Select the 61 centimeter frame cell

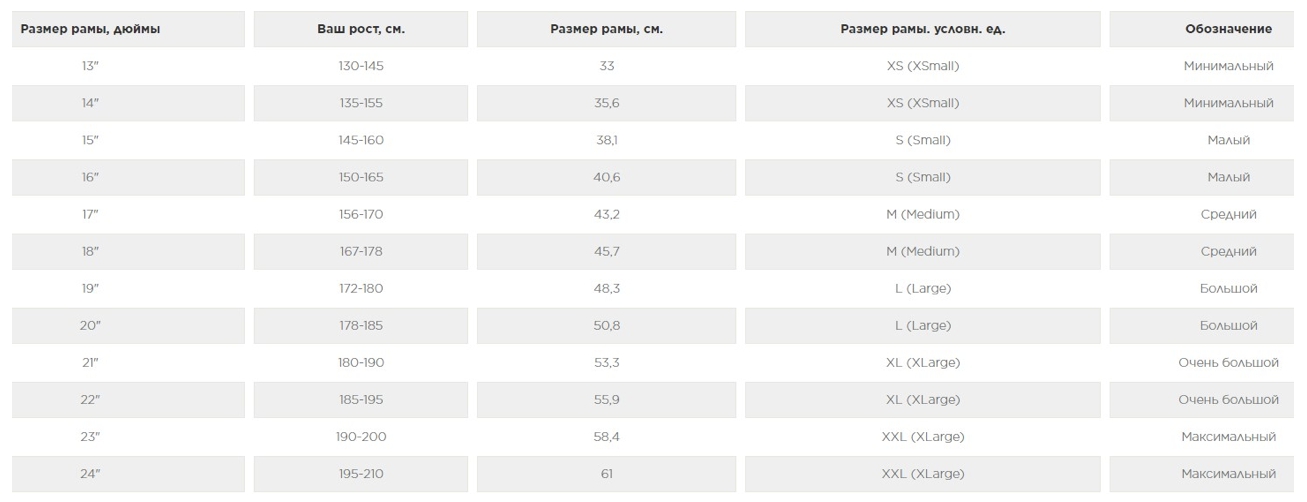coord(606,473)
